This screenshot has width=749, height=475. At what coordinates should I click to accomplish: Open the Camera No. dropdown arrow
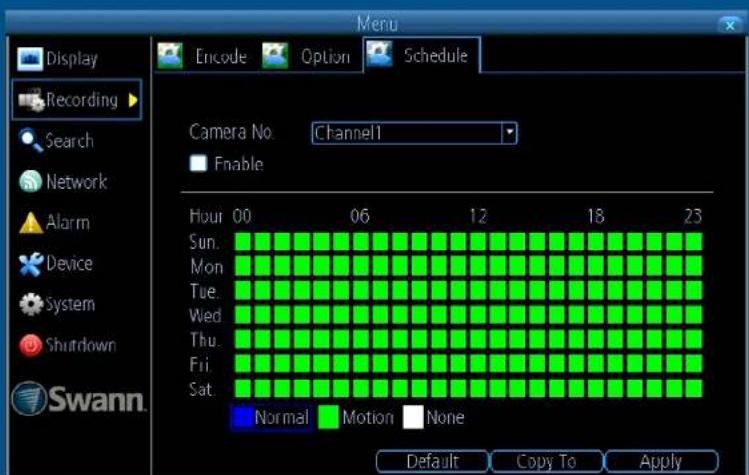point(509,132)
